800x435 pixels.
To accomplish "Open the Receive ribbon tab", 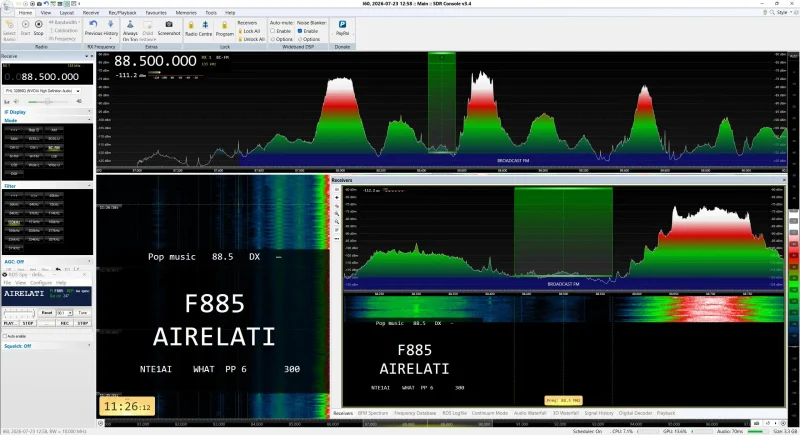I will (91, 13).
